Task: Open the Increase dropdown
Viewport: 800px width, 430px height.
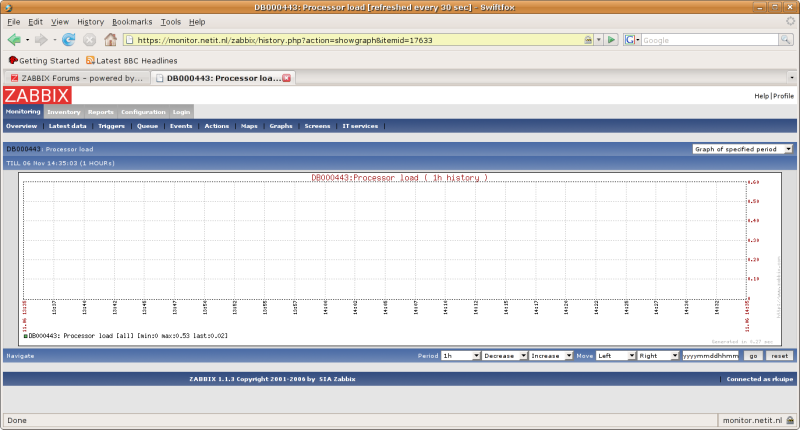Action: click(x=551, y=356)
